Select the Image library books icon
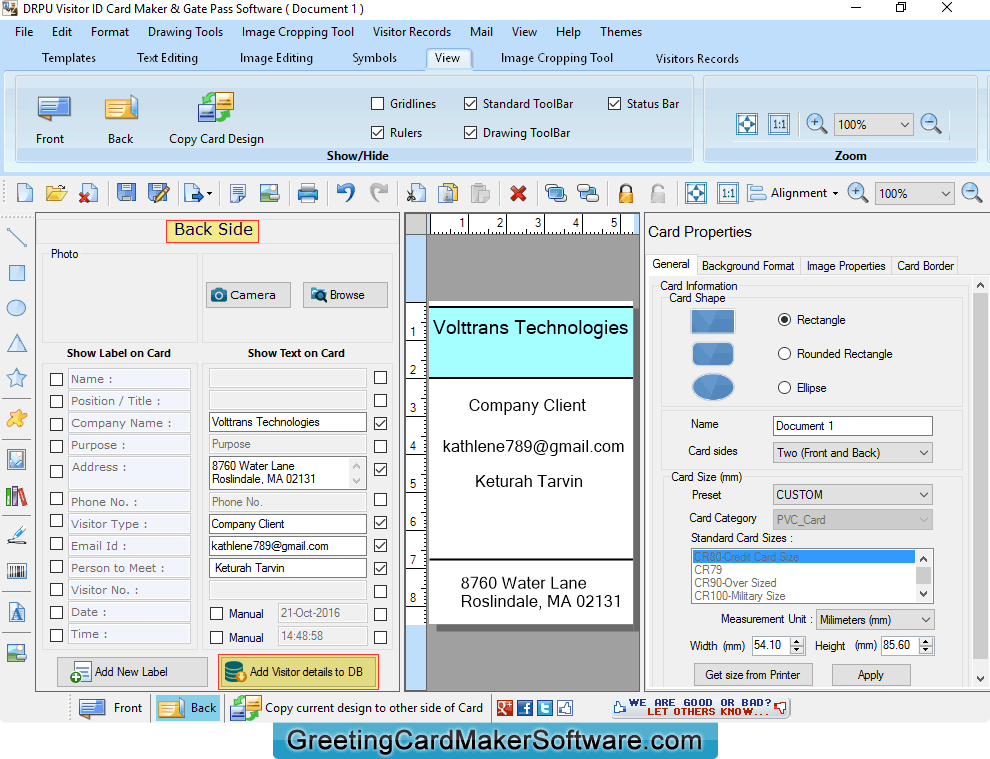This screenshot has width=990, height=759. (x=16, y=496)
